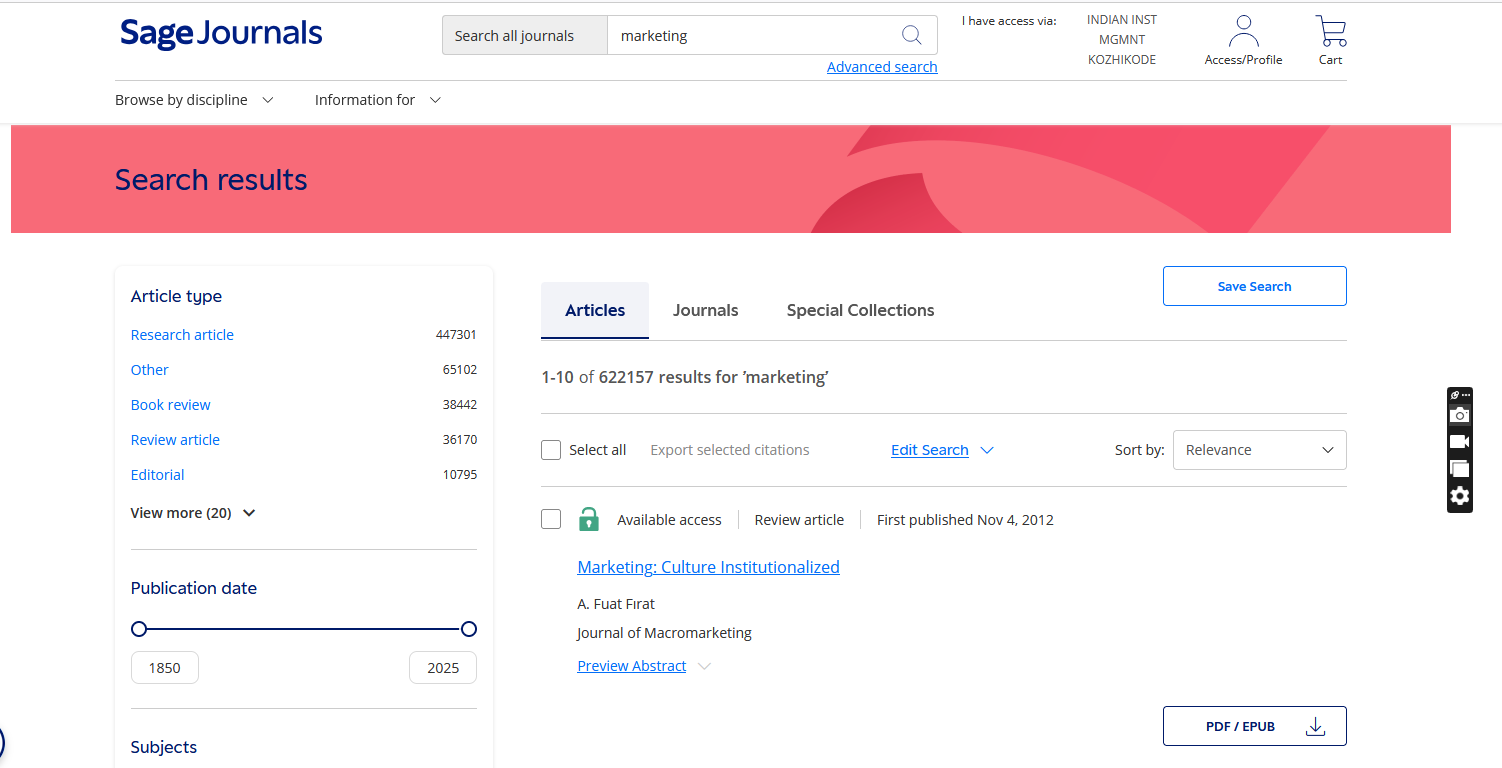This screenshot has height=768, width=1502.
Task: Click the video record icon in floating toolbar
Action: coord(1459,441)
